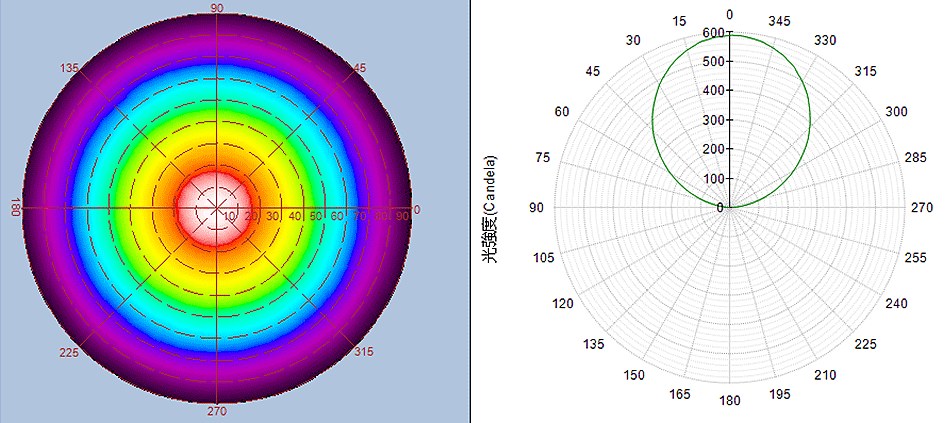The image size is (951, 423).
Task: Select the 135 azimuth label on the color map
Action: (x=69, y=68)
